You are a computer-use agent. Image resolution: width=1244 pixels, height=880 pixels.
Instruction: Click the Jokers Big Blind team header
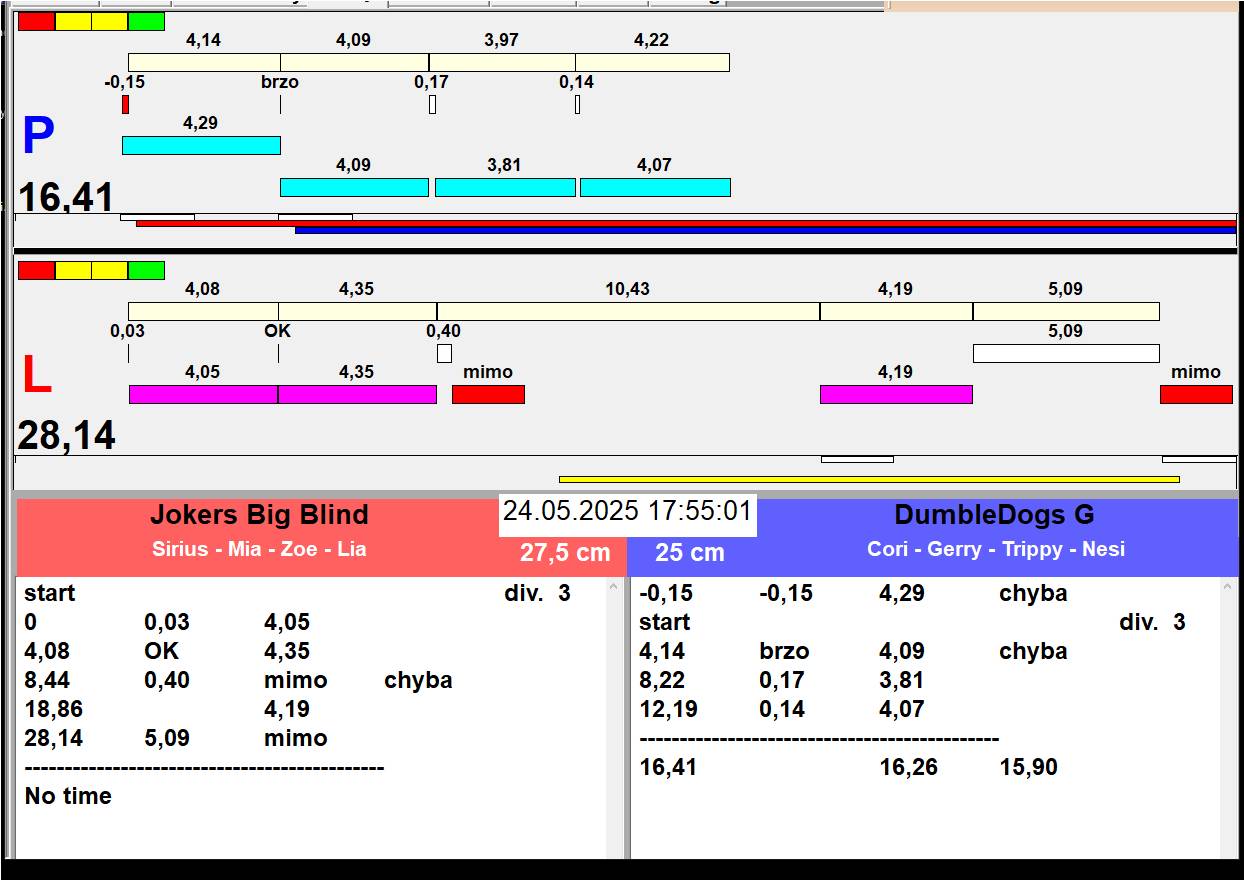(x=259, y=515)
